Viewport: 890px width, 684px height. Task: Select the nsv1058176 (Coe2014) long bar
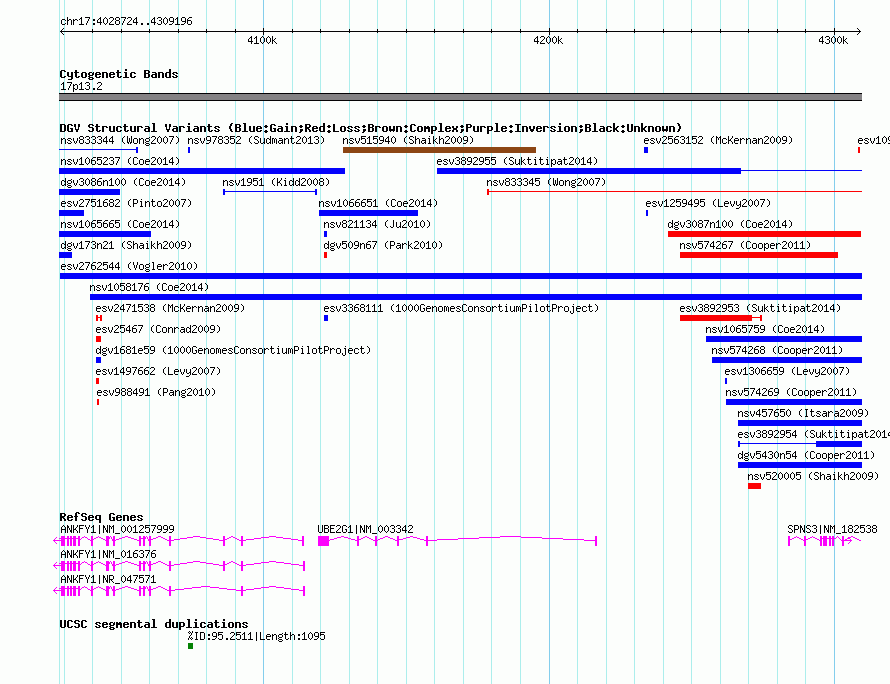(x=476, y=297)
